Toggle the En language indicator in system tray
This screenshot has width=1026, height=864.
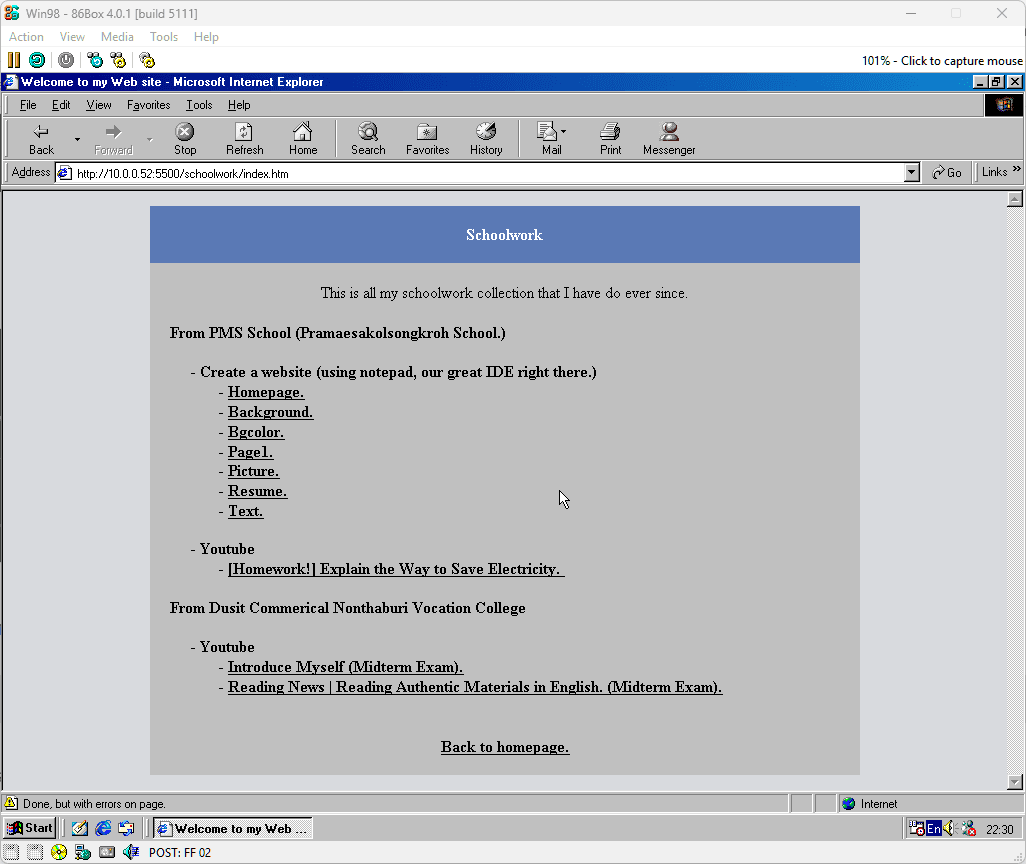pos(933,828)
